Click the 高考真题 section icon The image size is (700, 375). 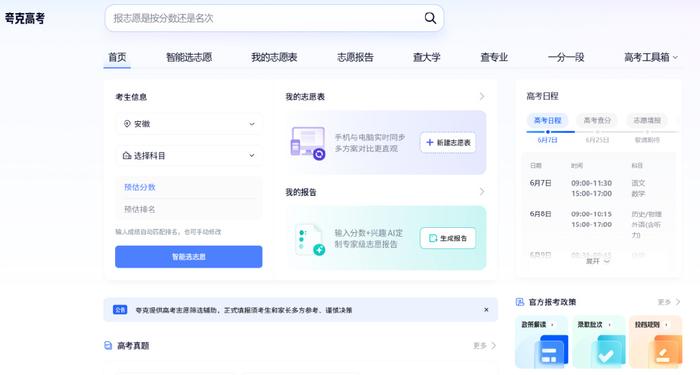pos(108,346)
